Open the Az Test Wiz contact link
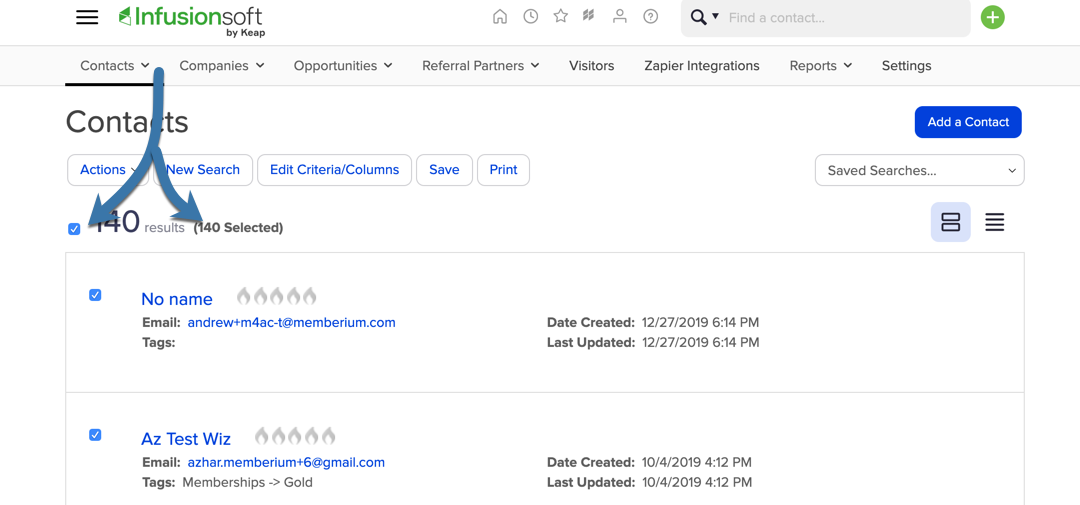 tap(186, 439)
